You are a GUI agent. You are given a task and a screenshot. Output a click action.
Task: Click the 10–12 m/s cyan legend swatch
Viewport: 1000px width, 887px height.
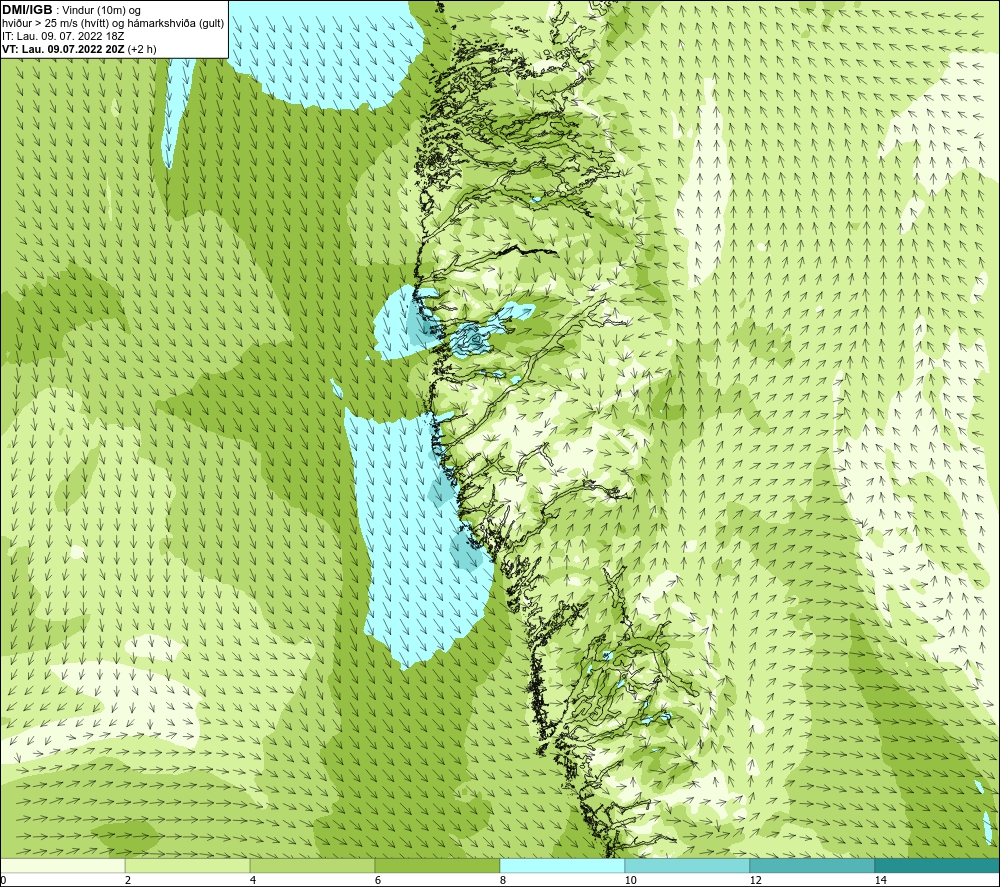click(688, 865)
